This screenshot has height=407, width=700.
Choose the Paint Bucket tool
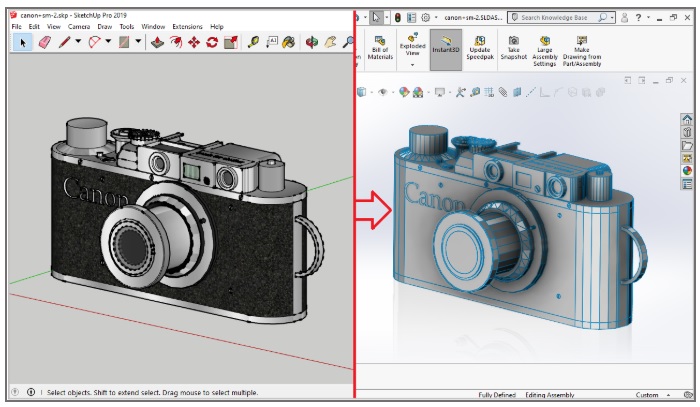point(289,42)
